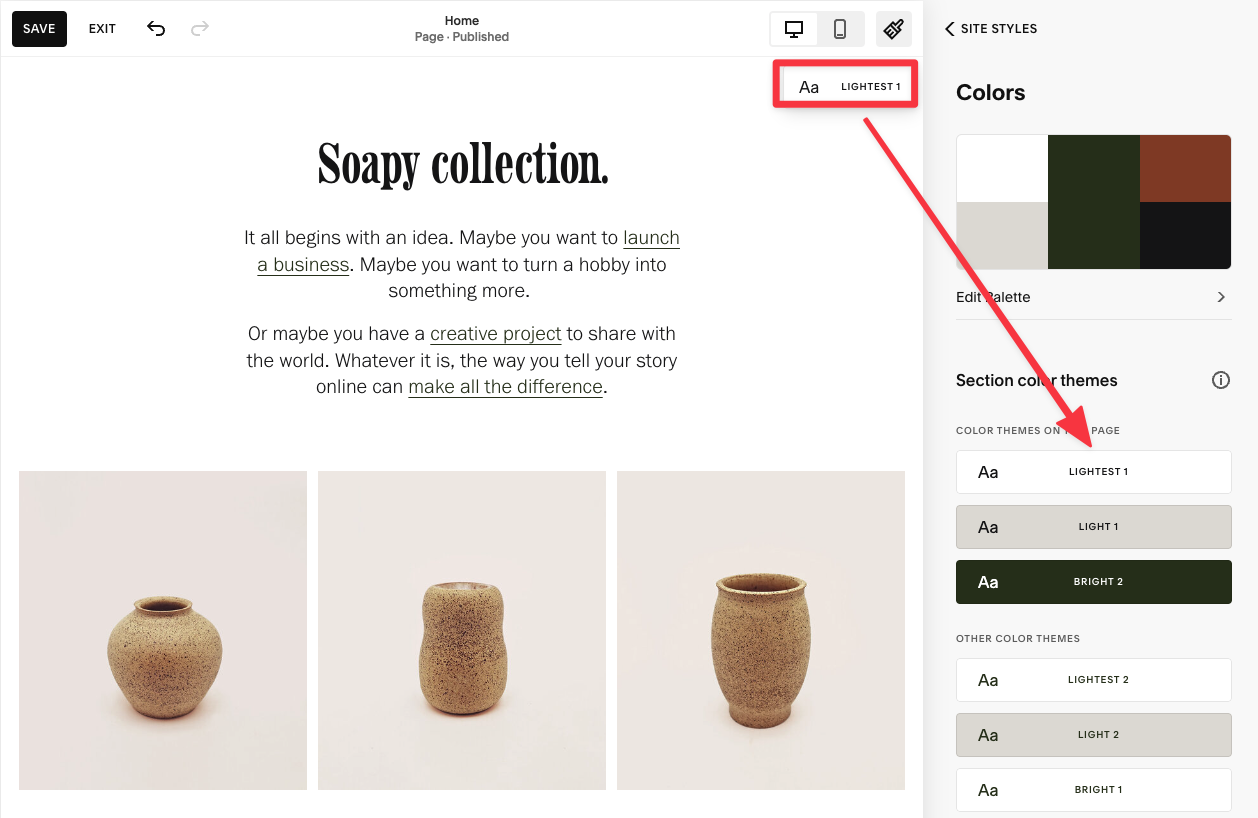The height and width of the screenshot is (818, 1258).
Task: Click the Aa section theme indicator on canvas
Action: click(x=844, y=86)
